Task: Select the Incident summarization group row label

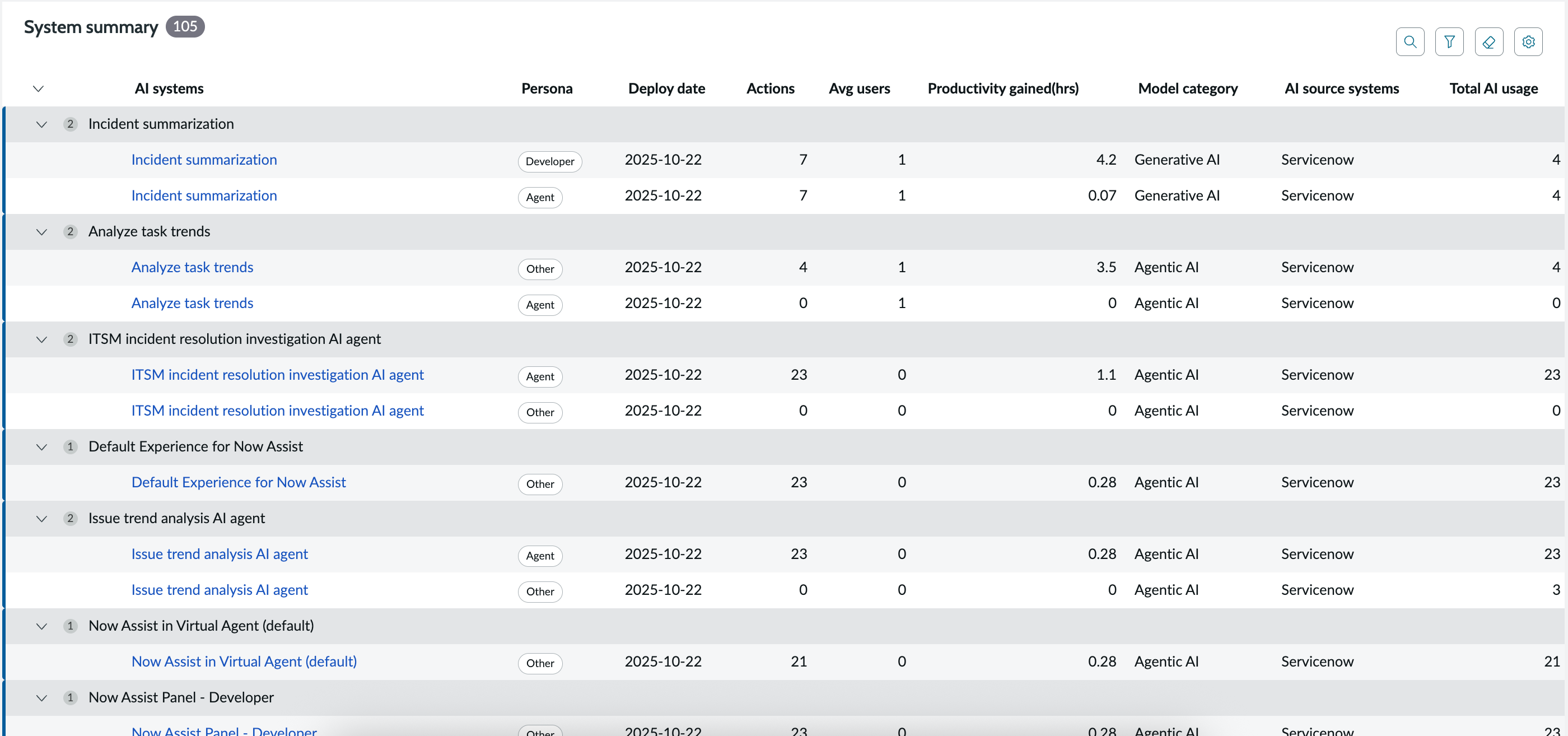Action: click(161, 124)
